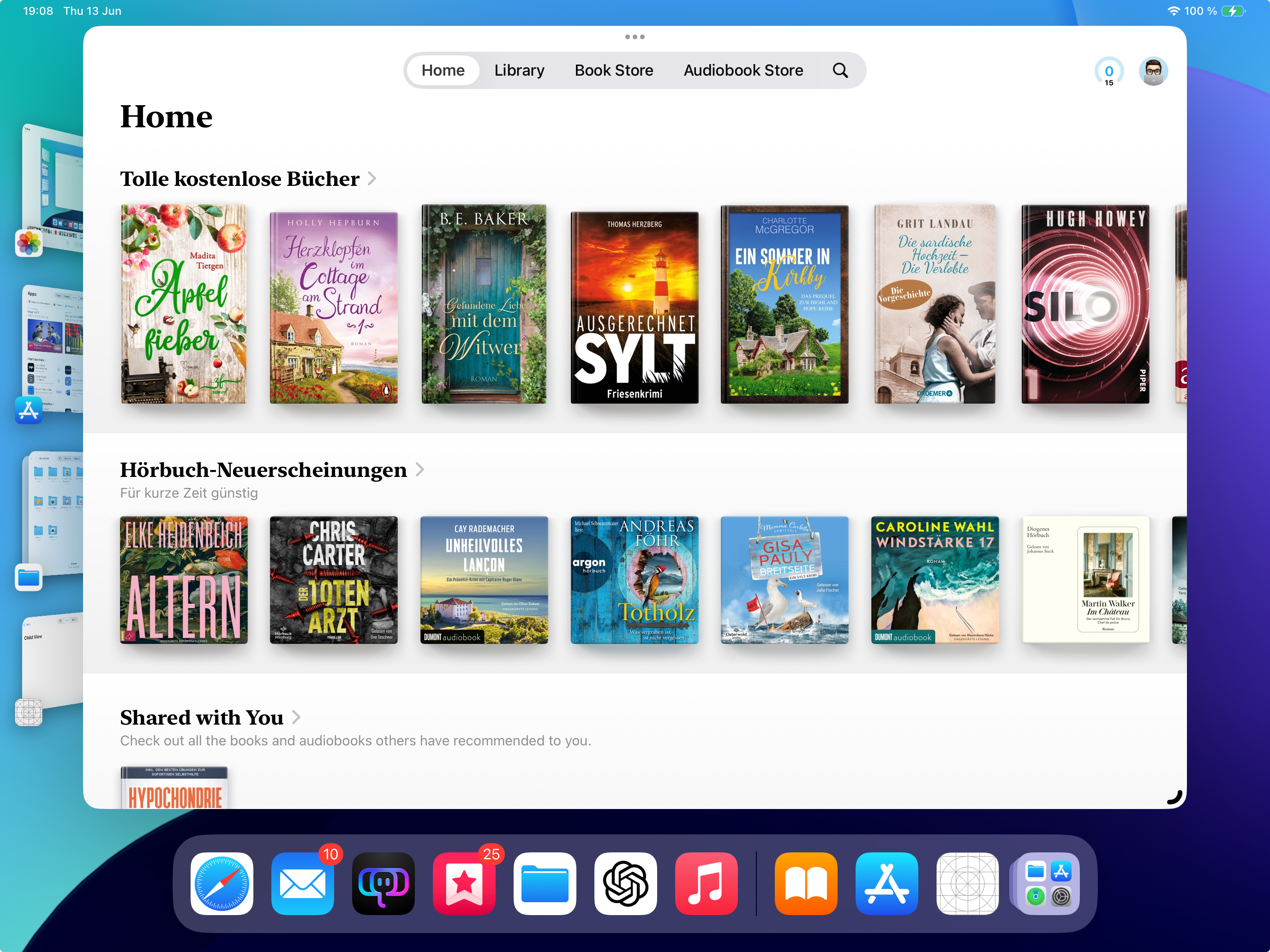The height and width of the screenshot is (952, 1270).
Task: Expand Hörbuch-Neuerscheinungen section chevron
Action: click(x=419, y=470)
